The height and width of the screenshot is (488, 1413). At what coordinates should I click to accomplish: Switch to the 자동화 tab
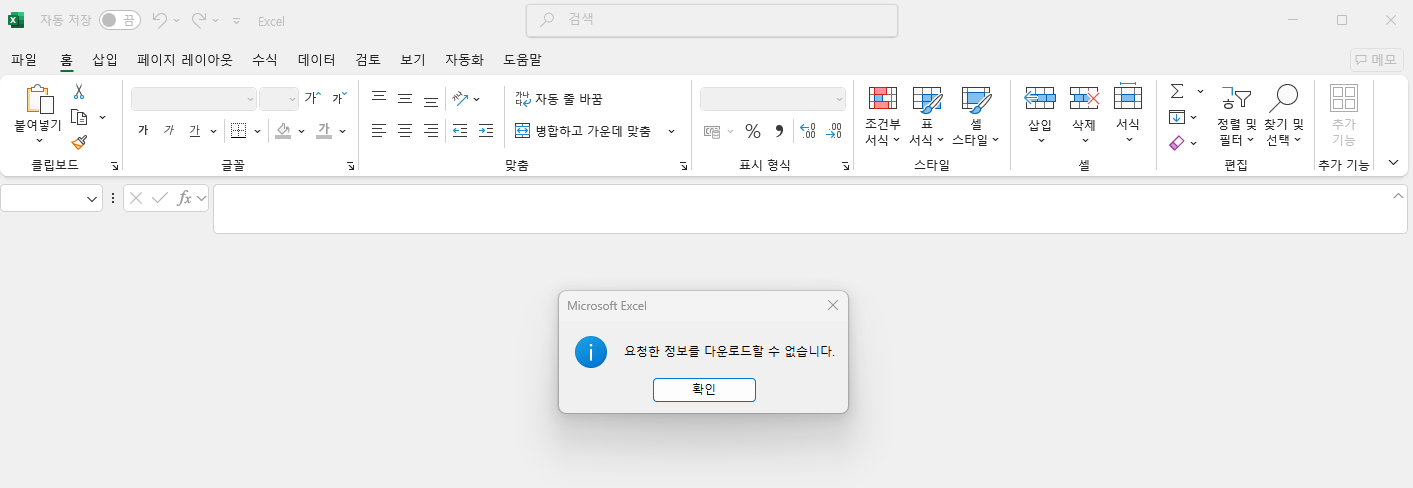[464, 60]
